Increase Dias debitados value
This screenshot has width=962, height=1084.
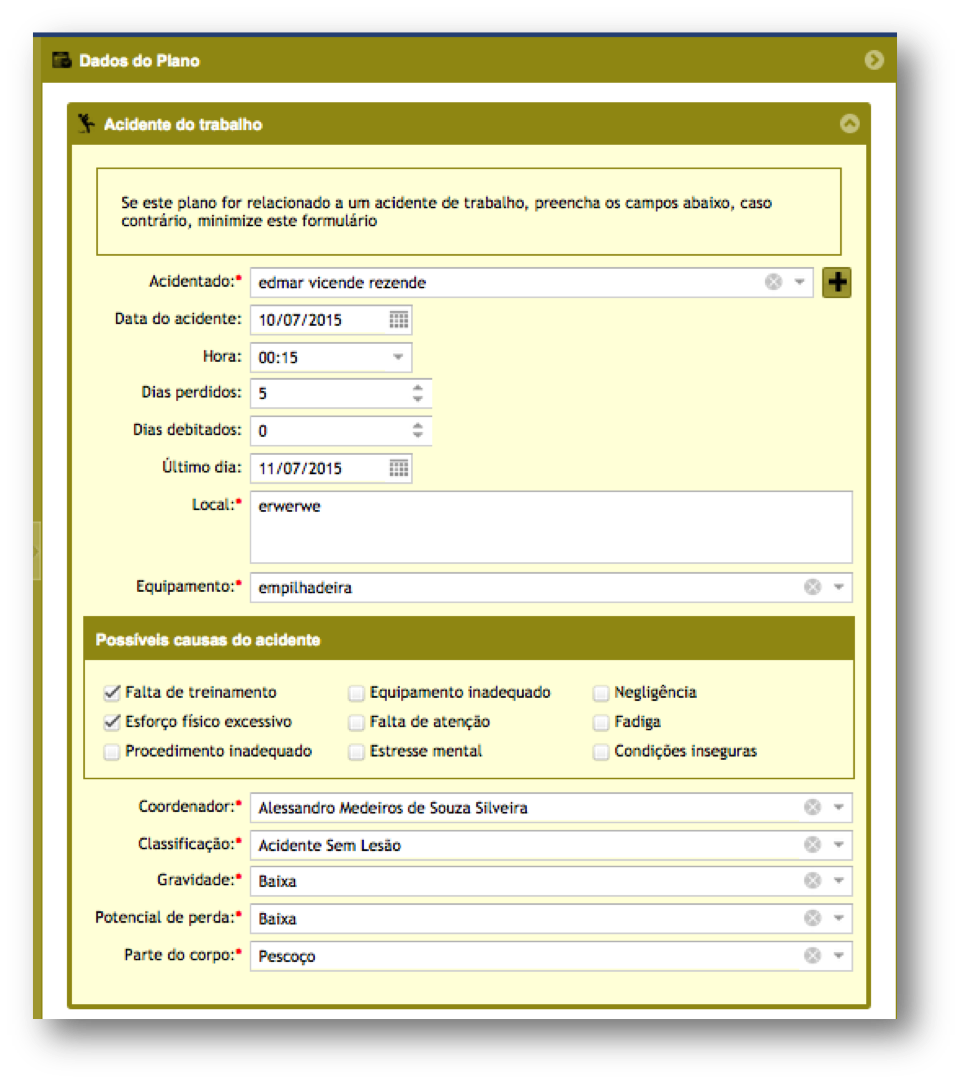coord(417,424)
